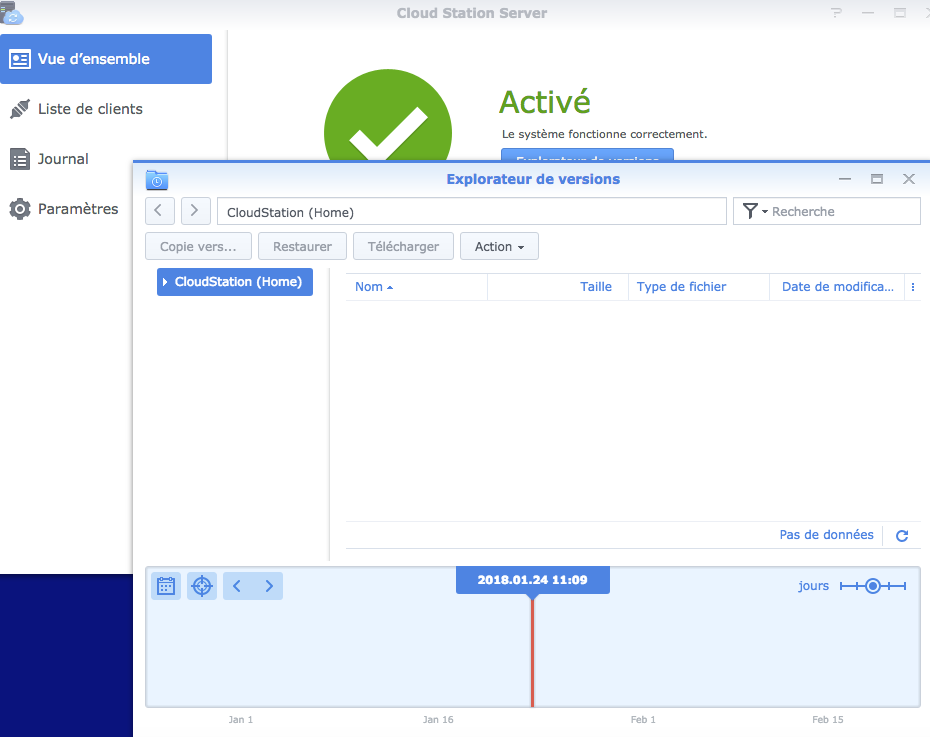Sort by the Nom column
Screen dimensions: 930x737
point(416,287)
